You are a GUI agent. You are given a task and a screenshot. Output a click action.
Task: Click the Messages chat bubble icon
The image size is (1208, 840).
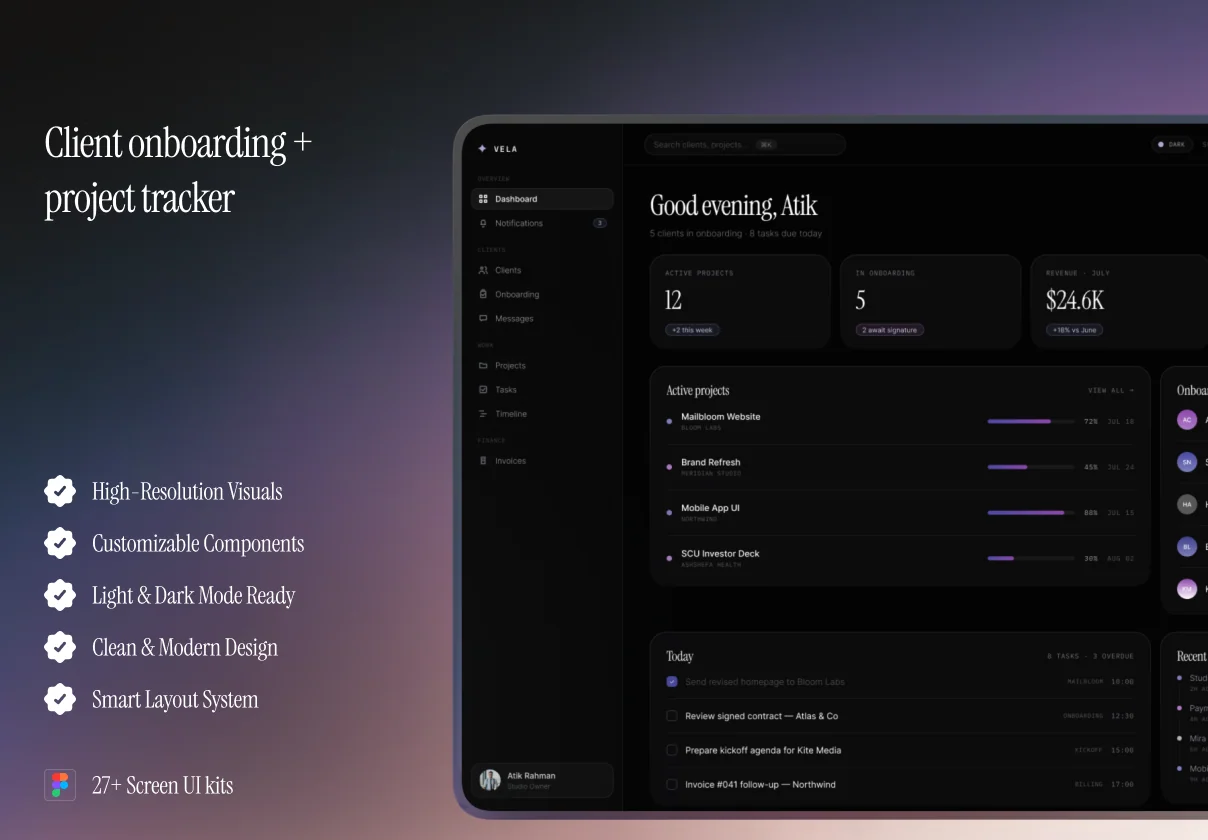click(x=483, y=318)
